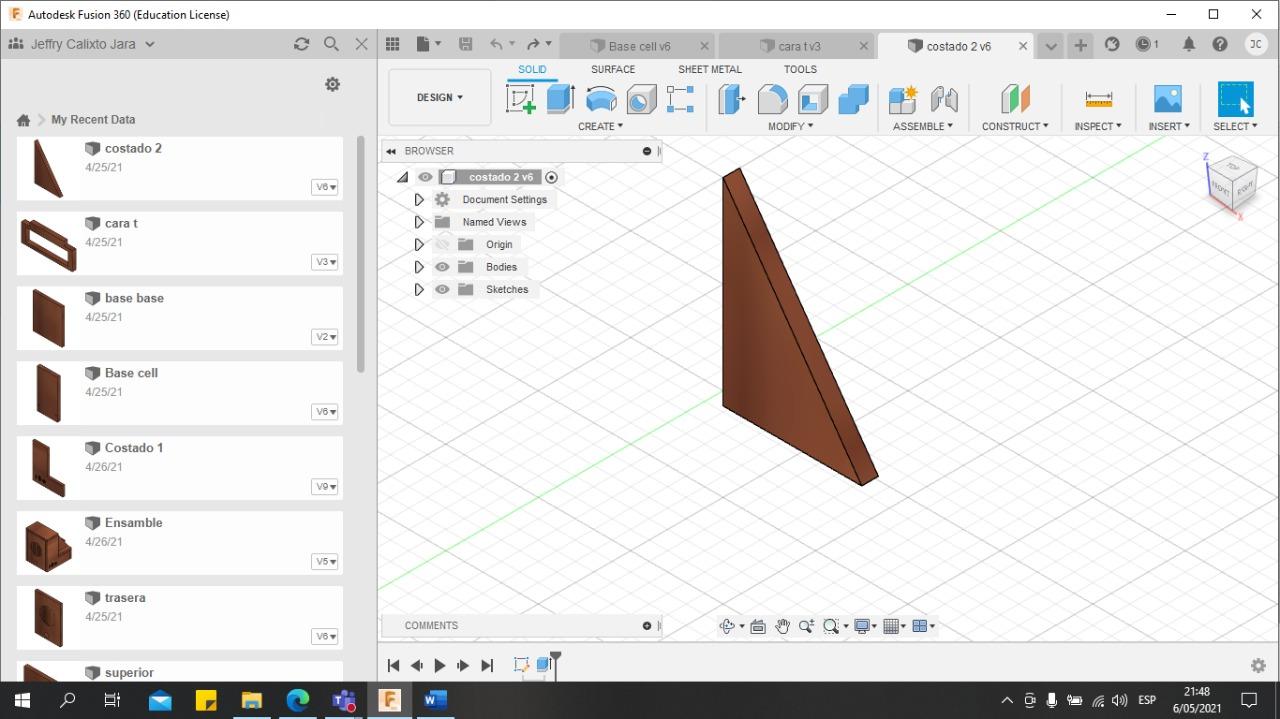Open the notifications bell
The image size is (1280, 719).
(x=1189, y=44)
